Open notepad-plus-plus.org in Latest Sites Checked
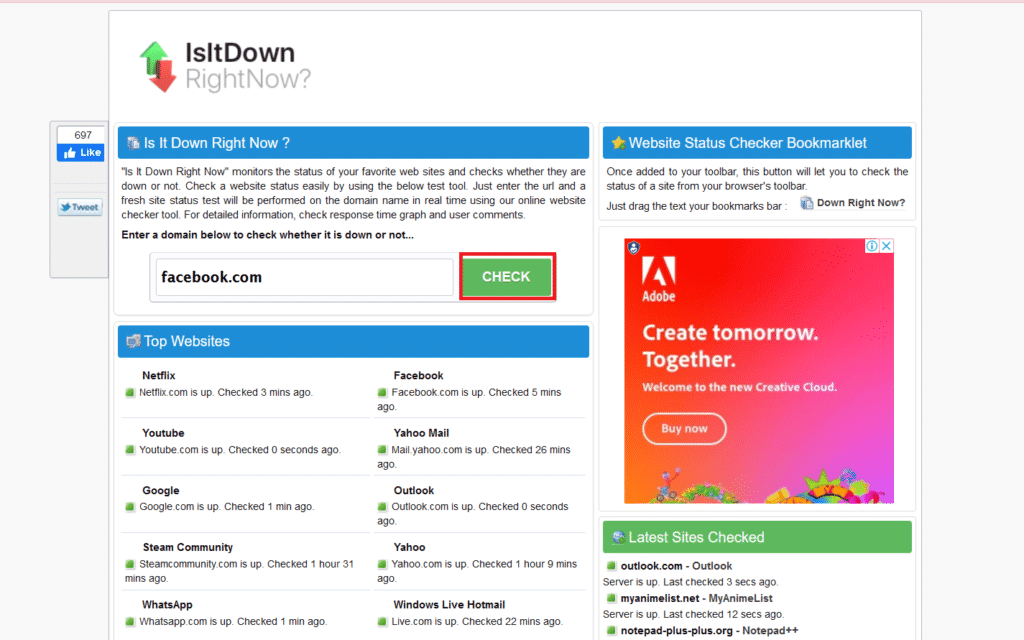 tap(677, 631)
